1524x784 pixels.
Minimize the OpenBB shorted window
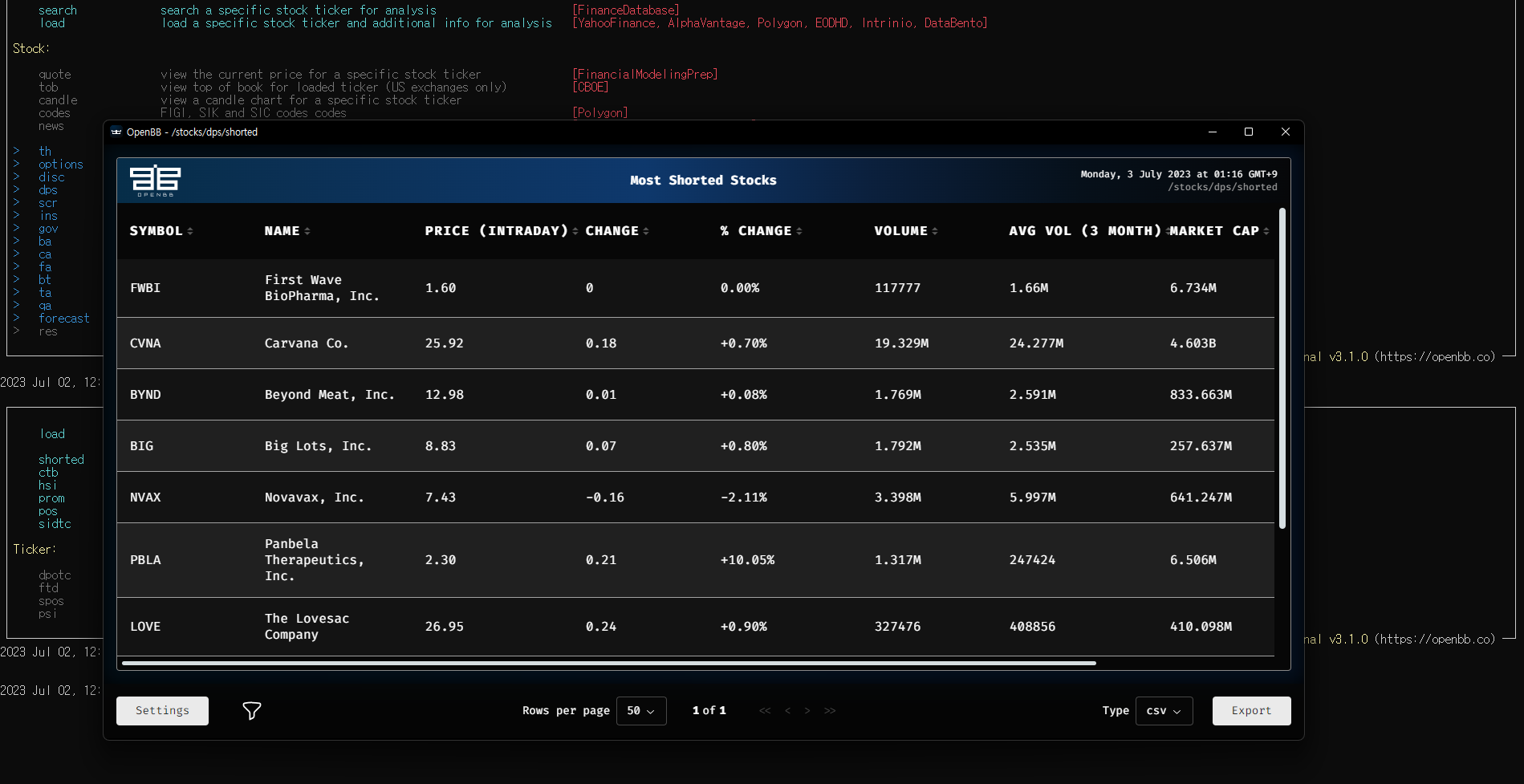pos(1213,132)
